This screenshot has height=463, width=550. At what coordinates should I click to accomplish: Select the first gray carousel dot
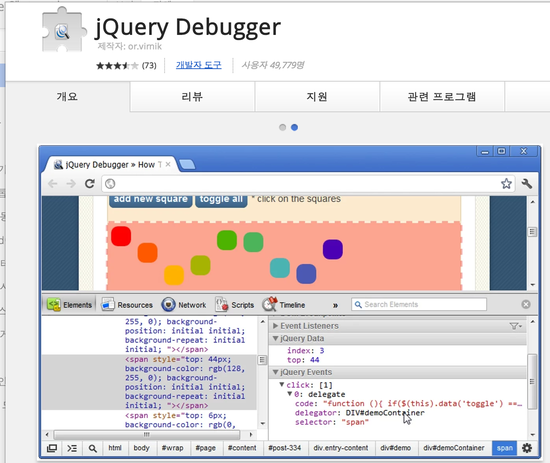coord(282,127)
